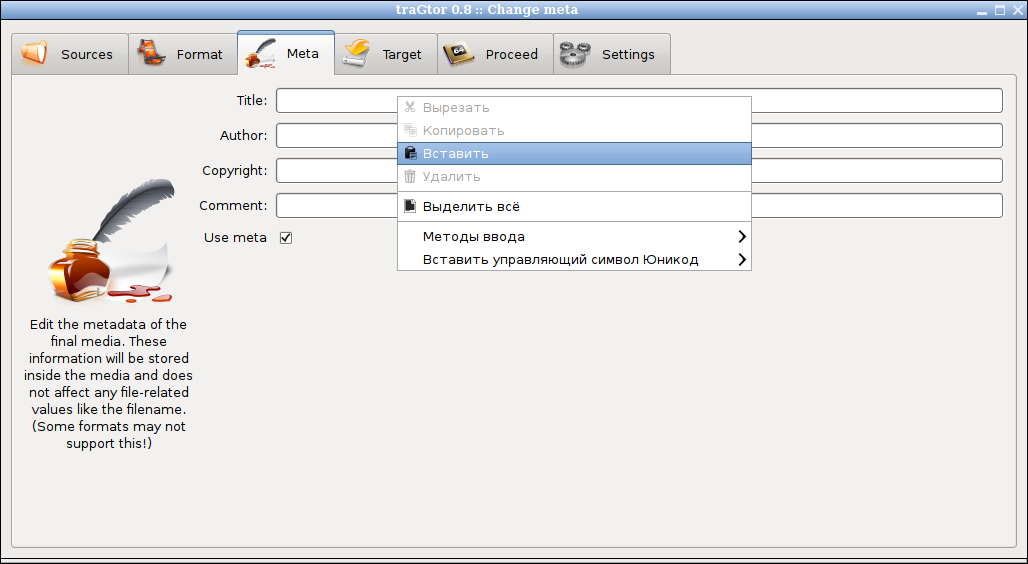Maximize the traGtor window
The image size is (1028, 564).
1000,10
